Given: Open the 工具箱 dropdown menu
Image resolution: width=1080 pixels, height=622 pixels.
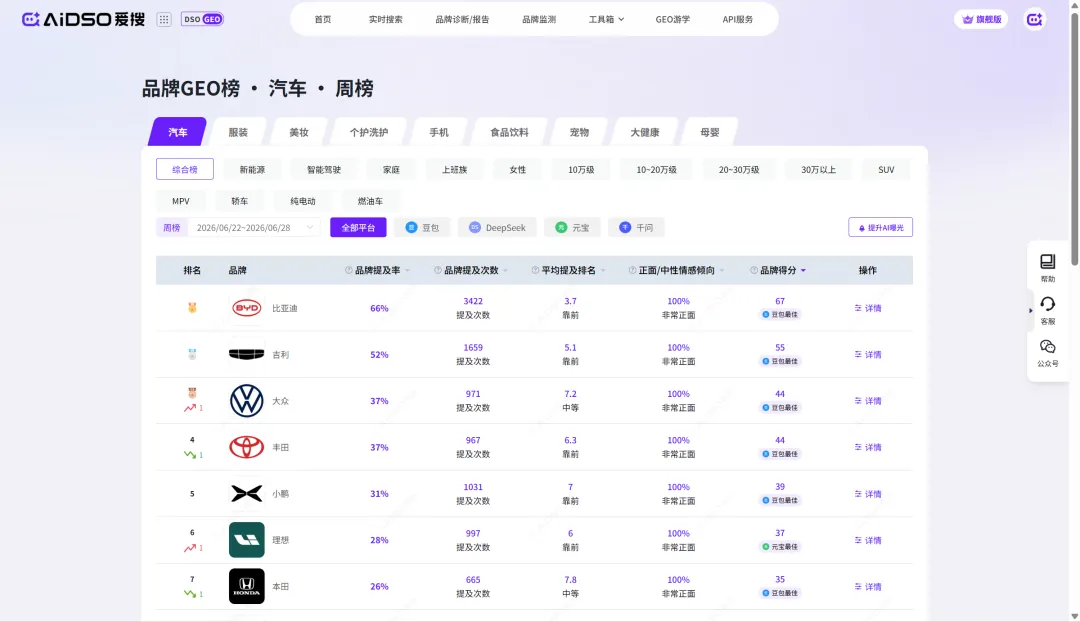Looking at the screenshot, I should coord(606,19).
